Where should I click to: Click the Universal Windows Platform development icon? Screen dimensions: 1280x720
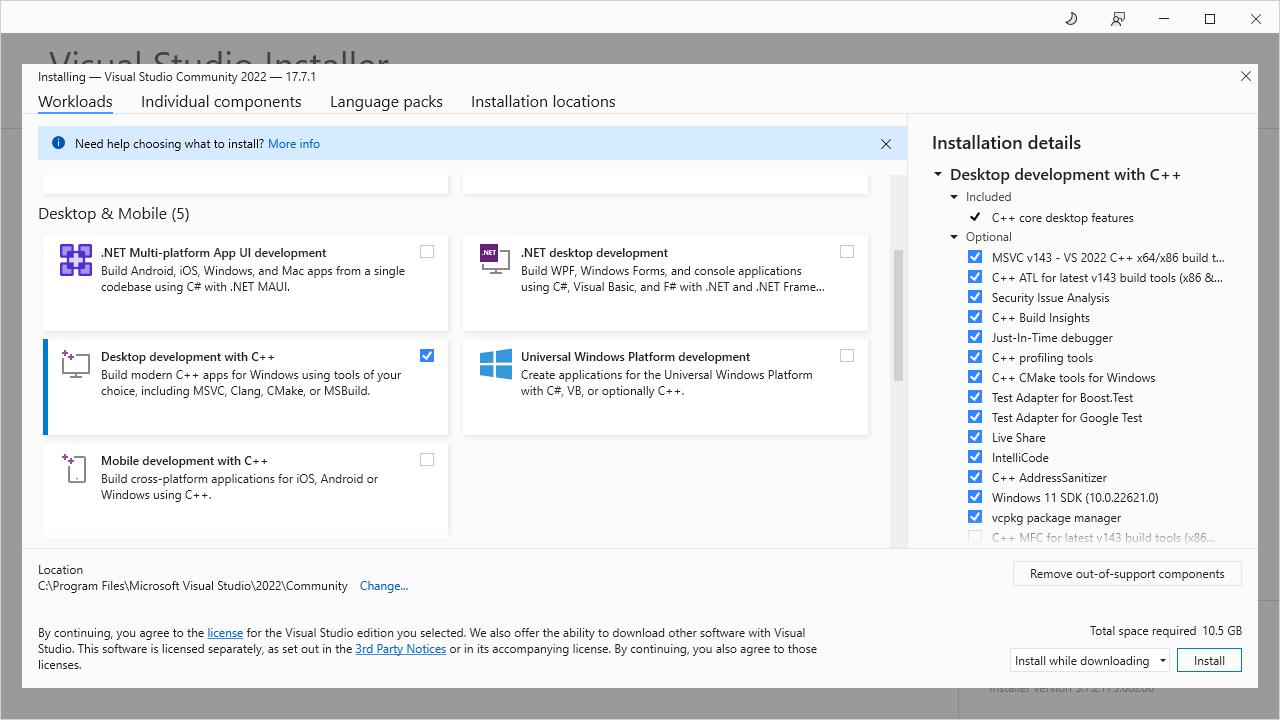point(494,364)
